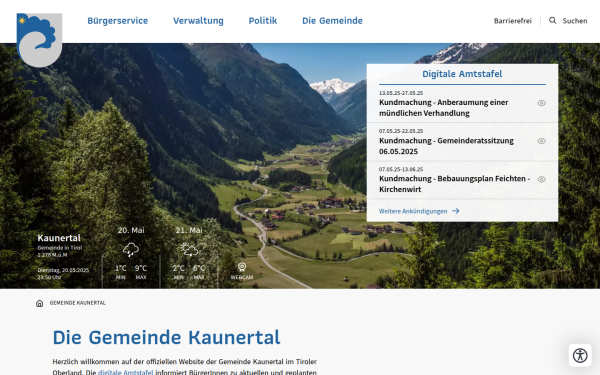Open the Bürgerservice menu

click(117, 21)
